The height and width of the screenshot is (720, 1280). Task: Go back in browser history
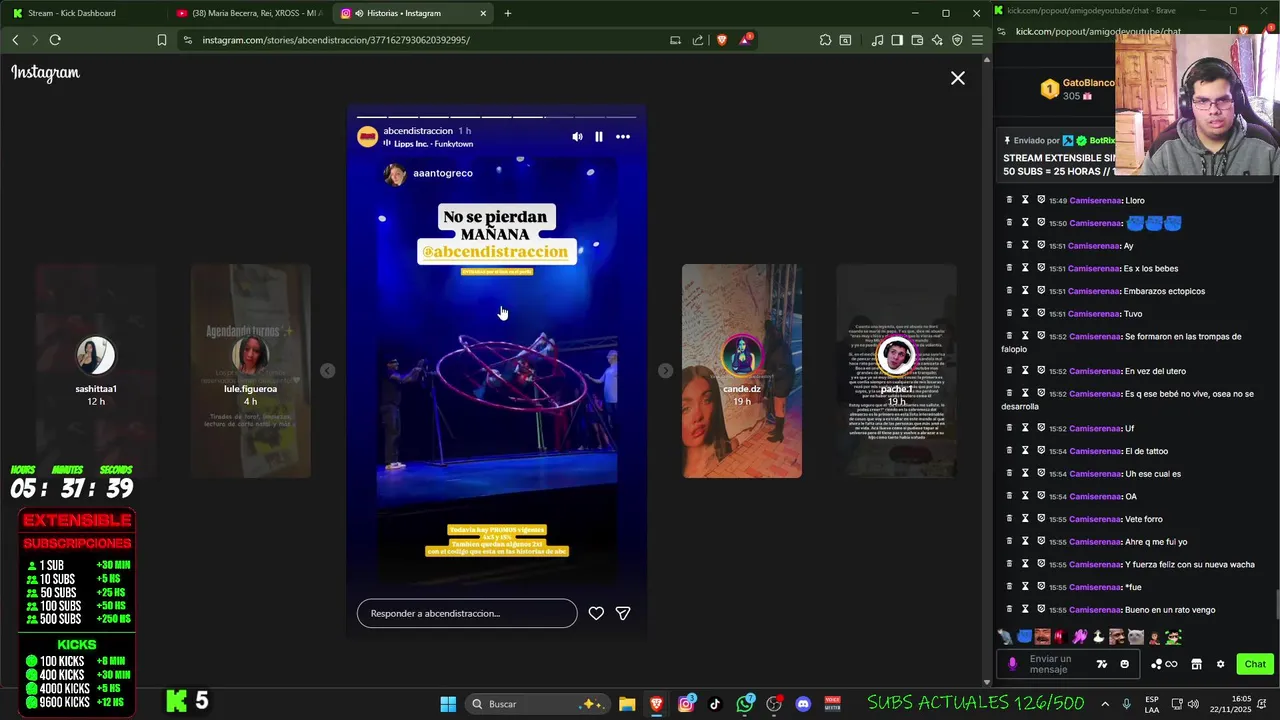15,40
